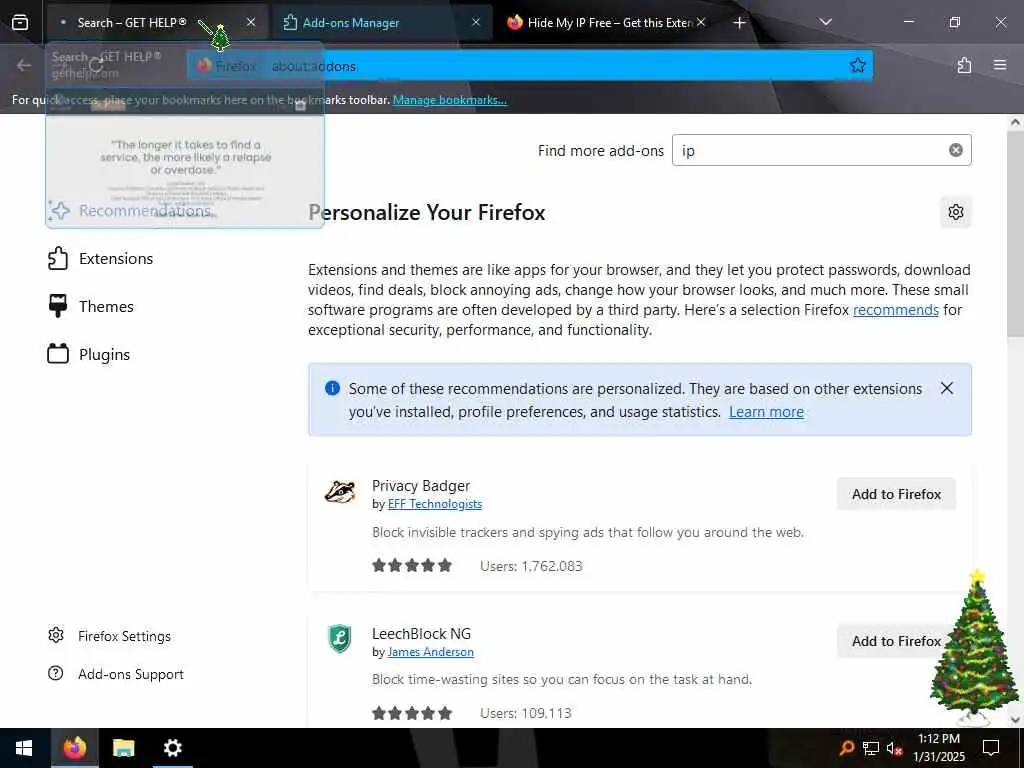Bookmark this page with the star icon
Viewport: 1024px width, 768px height.
[857, 65]
